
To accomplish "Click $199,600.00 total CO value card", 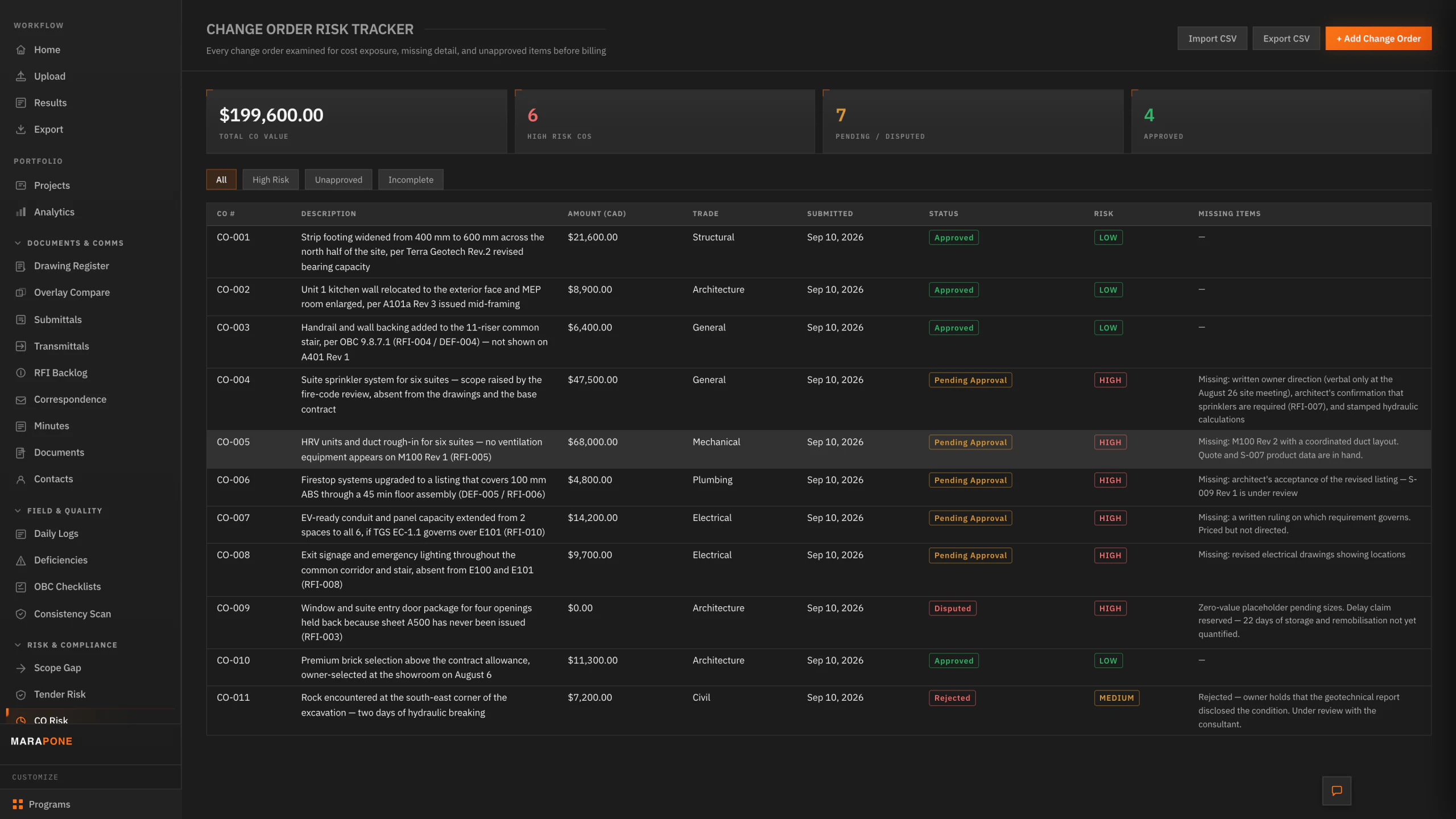I will 357,122.
